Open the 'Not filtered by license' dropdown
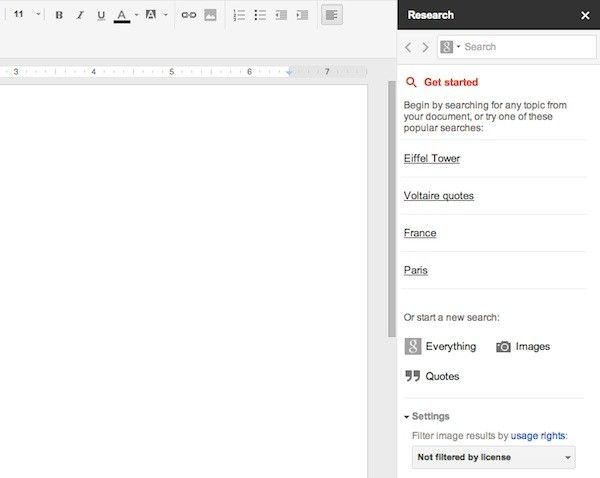 [x=493, y=457]
